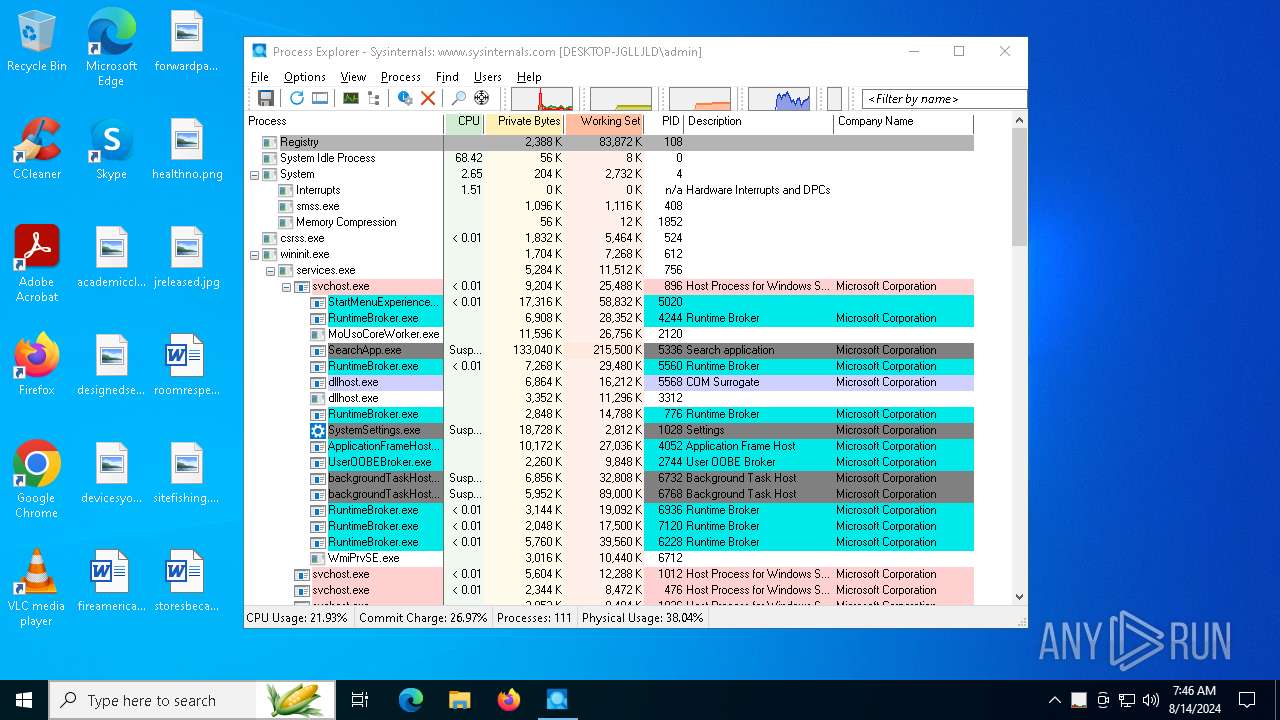Open the CPU usage history mini graph
The height and width of the screenshot is (720, 1280).
point(542,99)
